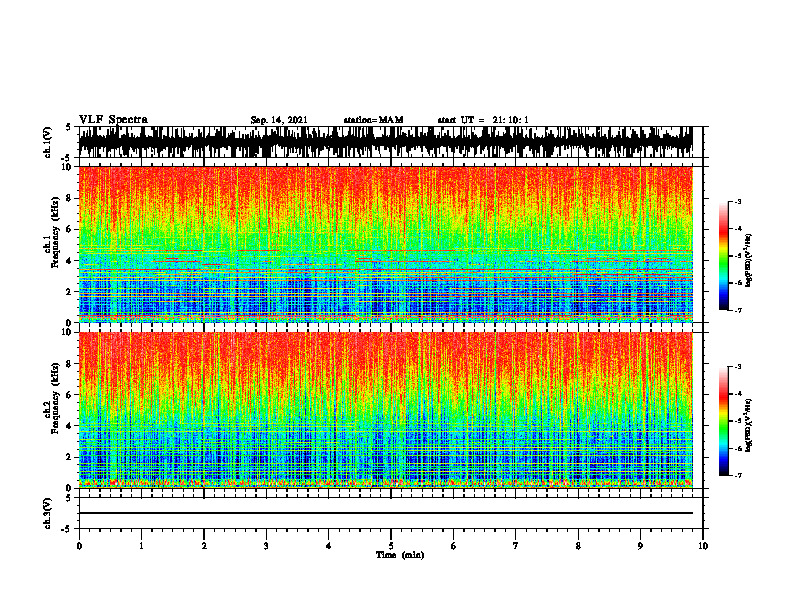The height and width of the screenshot is (612, 792).
Task: Click the '10' at the time axis end
Action: pyautogui.click(x=703, y=546)
